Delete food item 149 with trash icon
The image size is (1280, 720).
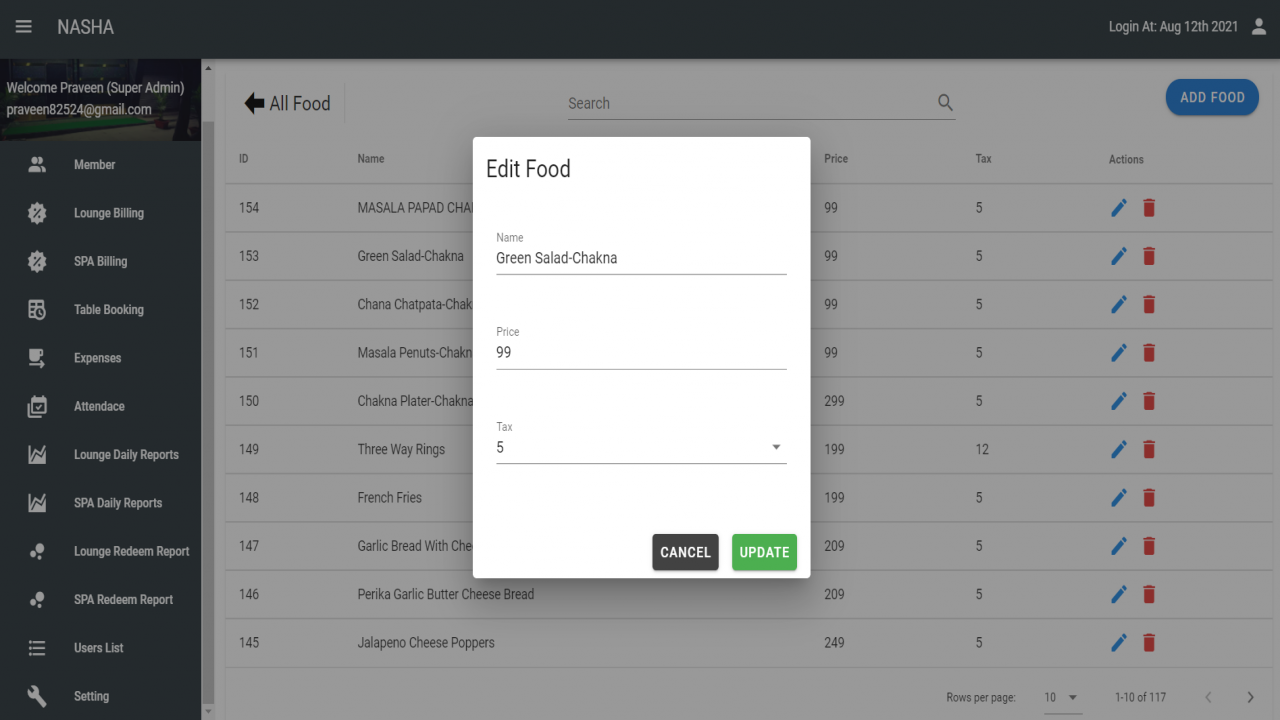point(1149,449)
